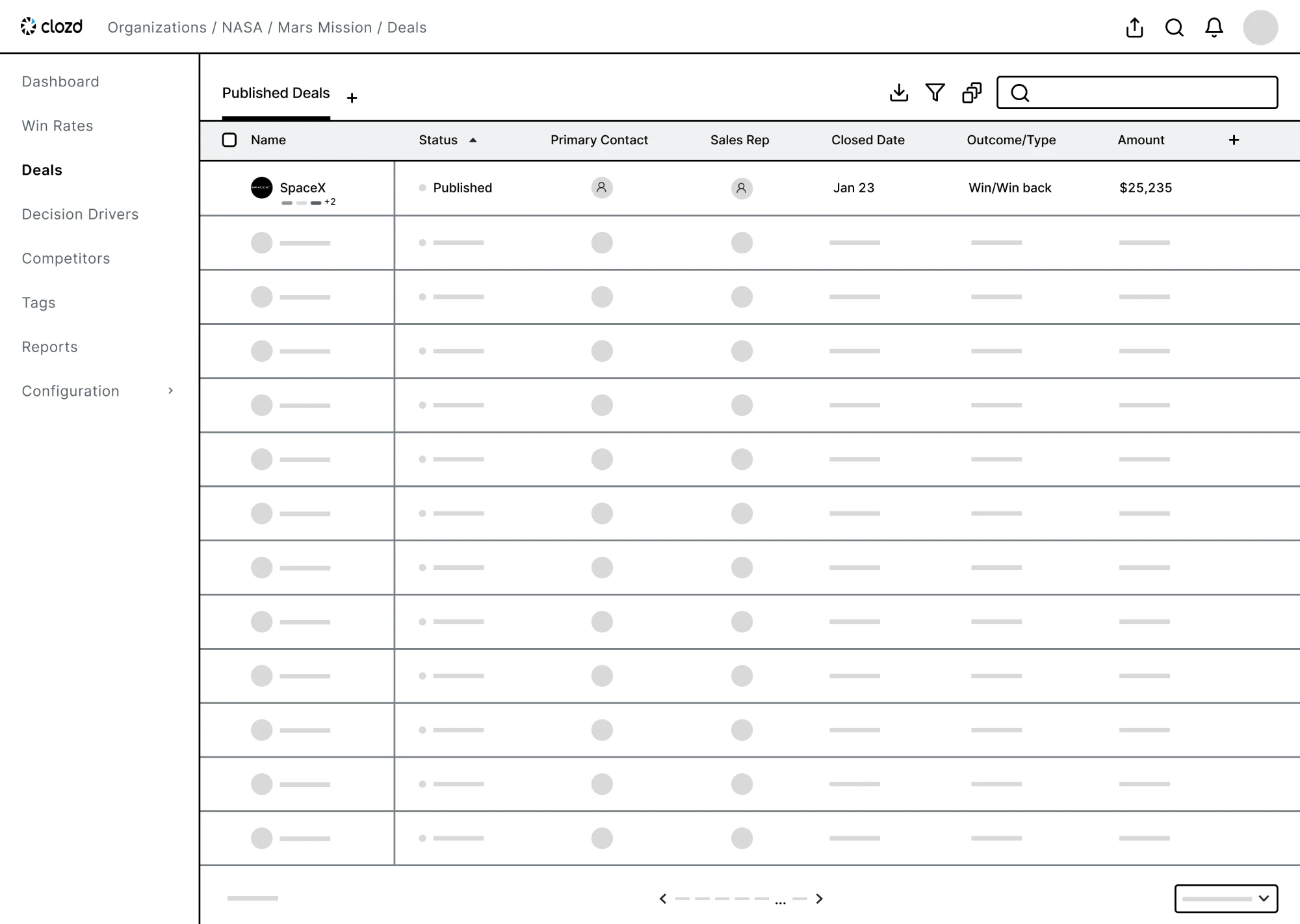Sort by Status column arrow
This screenshot has height=924, width=1300.
click(473, 140)
